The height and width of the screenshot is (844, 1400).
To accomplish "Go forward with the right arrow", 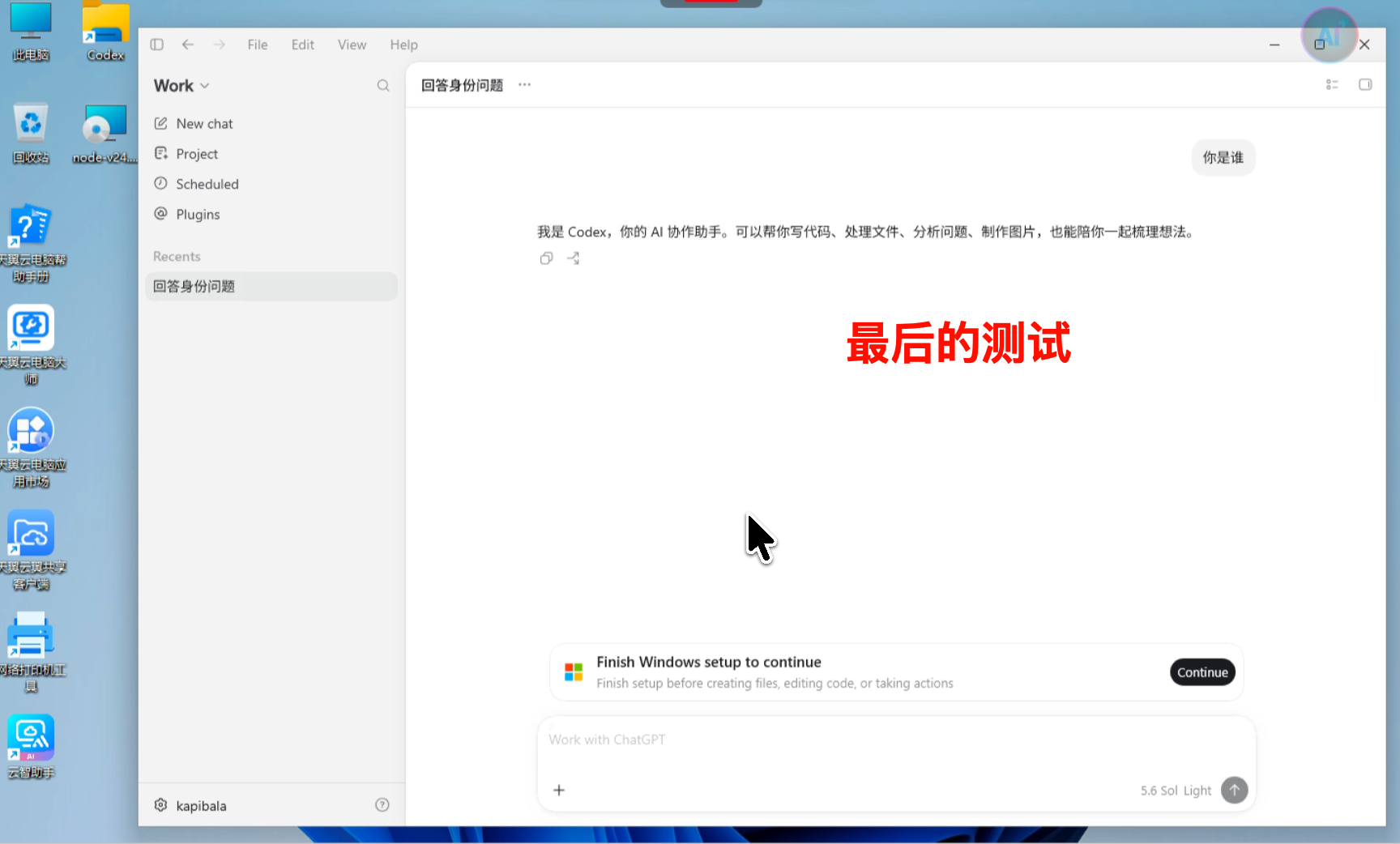I will click(220, 45).
